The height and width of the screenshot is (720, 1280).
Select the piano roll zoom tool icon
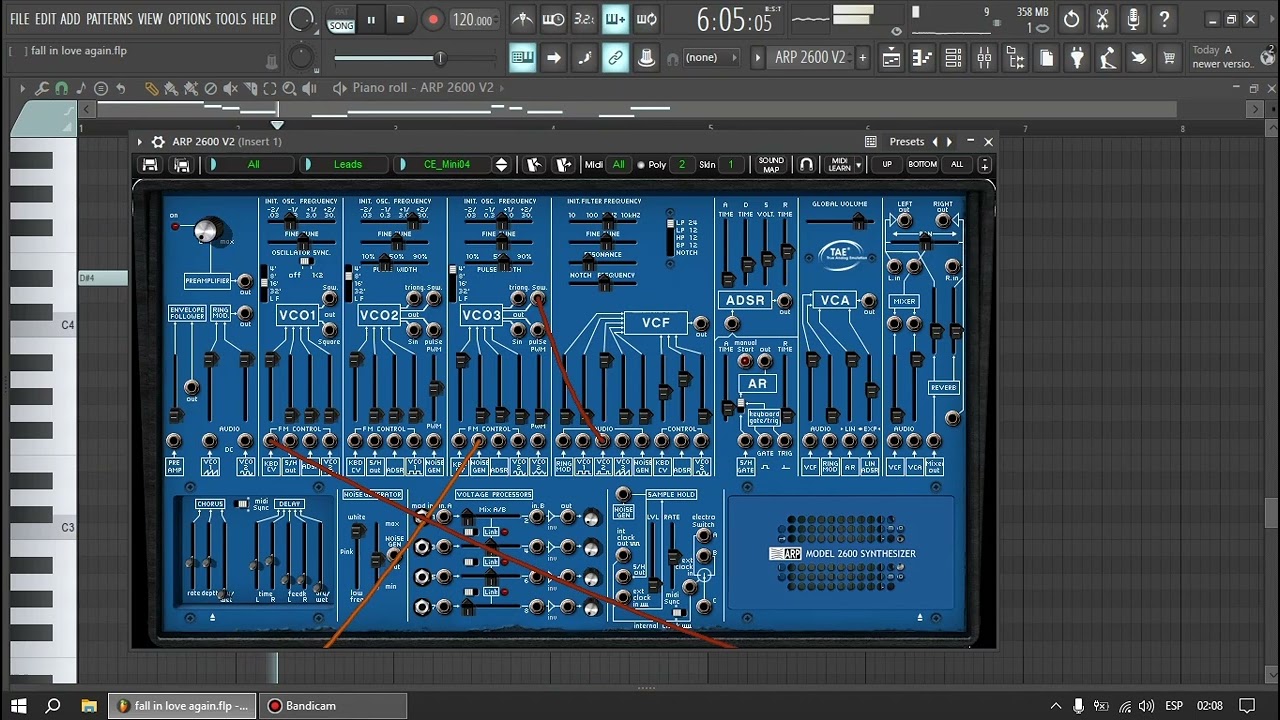click(290, 88)
